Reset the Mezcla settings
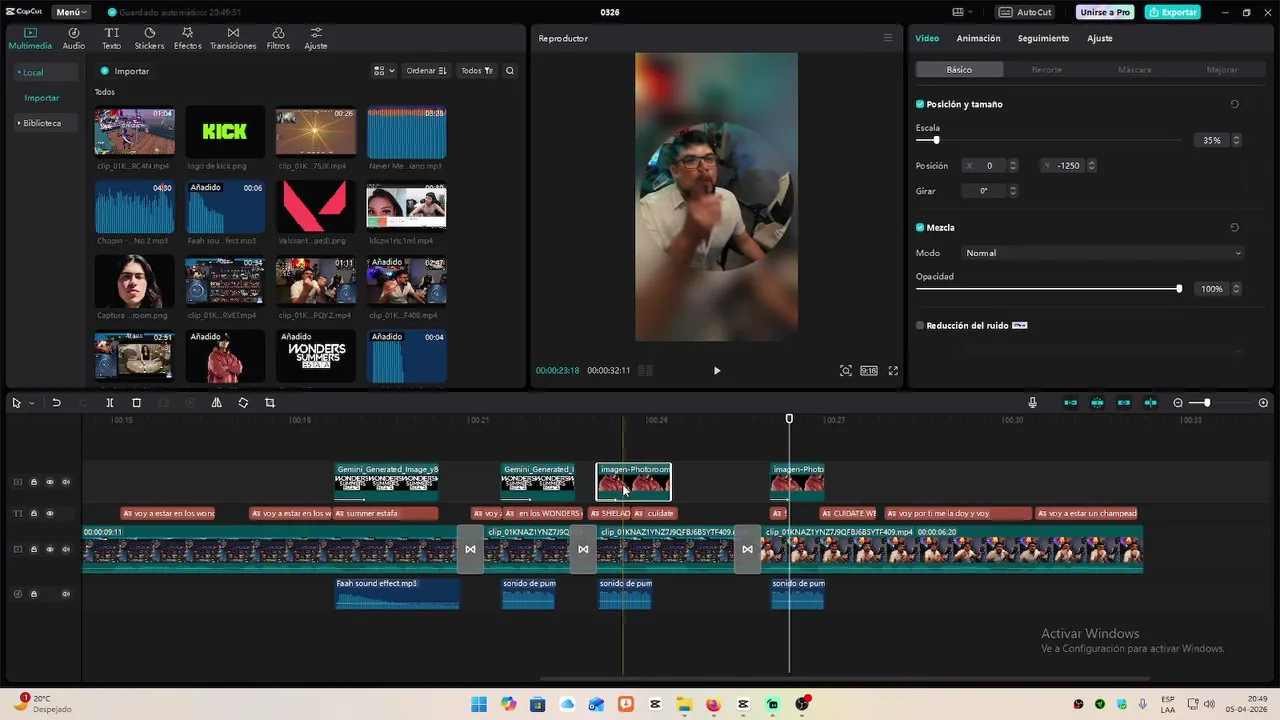Image resolution: width=1280 pixels, height=720 pixels. [1235, 228]
